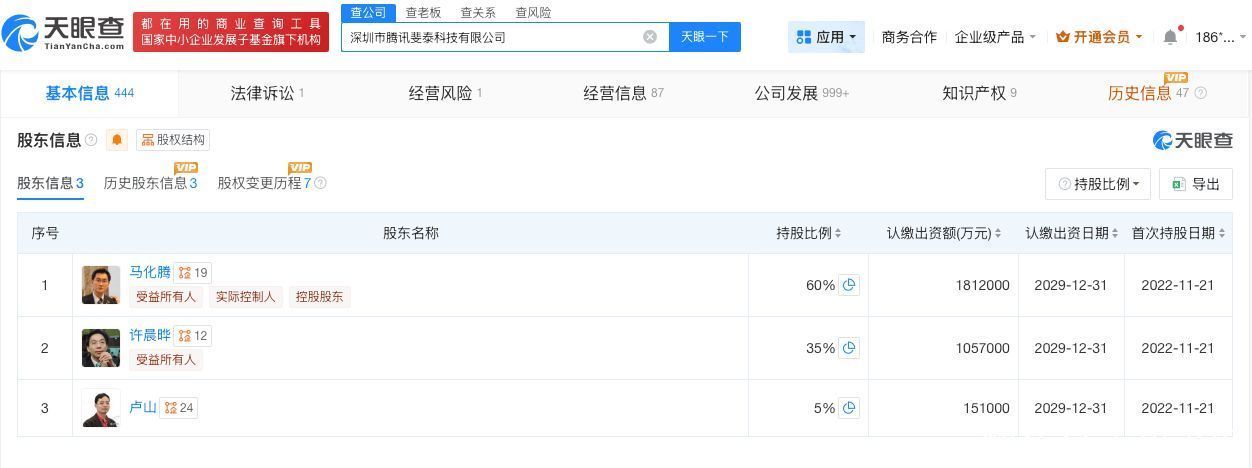Click the orange alert bell beside 股东信息
The height and width of the screenshot is (468, 1252).
(117, 140)
